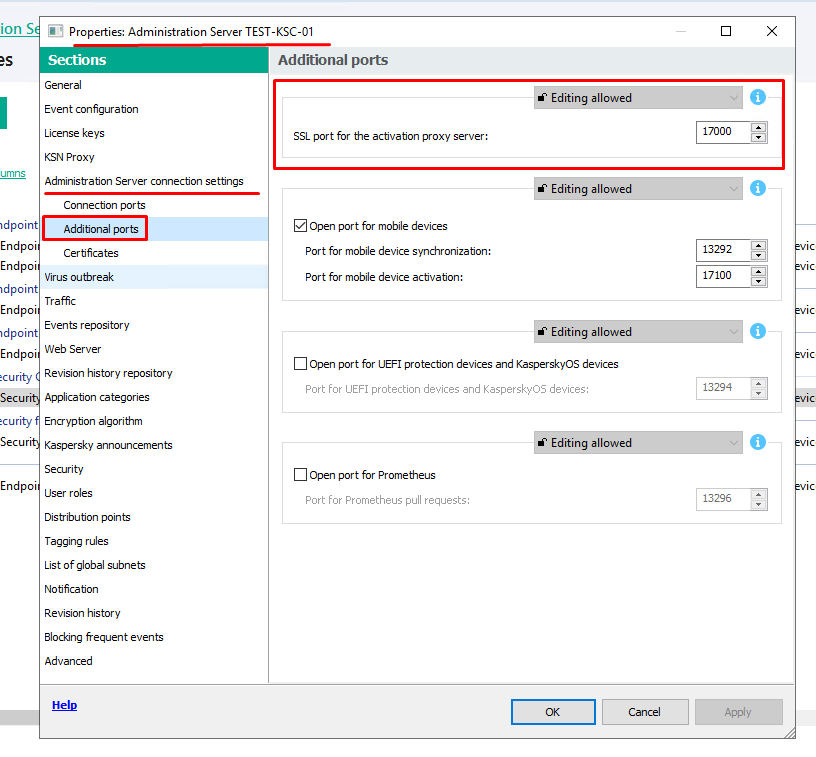
Task: Close the Properties dialog
Action: click(x=772, y=31)
